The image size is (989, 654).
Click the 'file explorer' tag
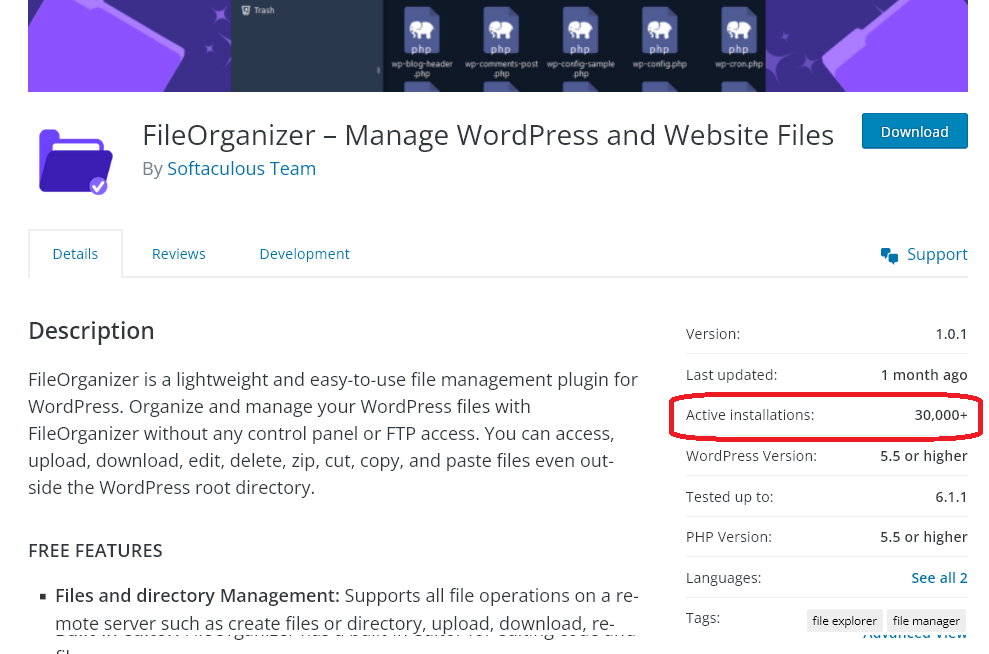tap(844, 620)
